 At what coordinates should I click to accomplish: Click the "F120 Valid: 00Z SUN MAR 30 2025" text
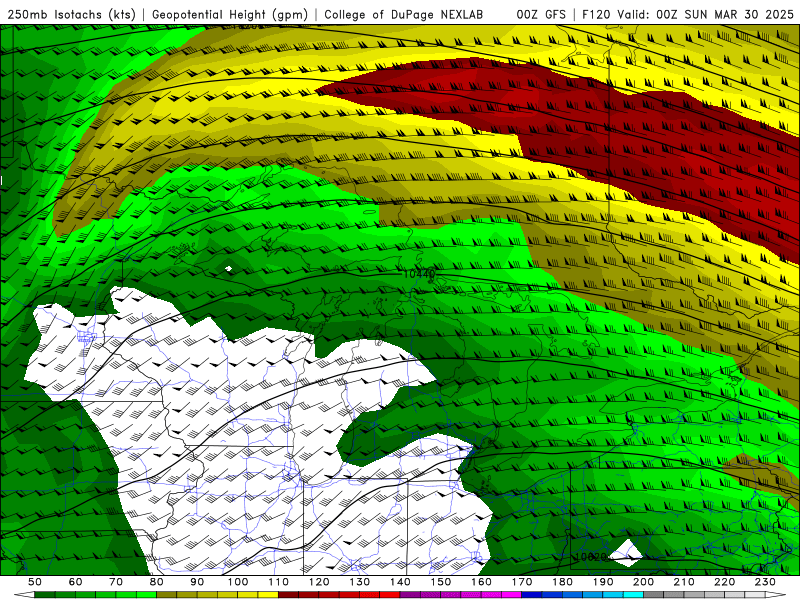(688, 14)
